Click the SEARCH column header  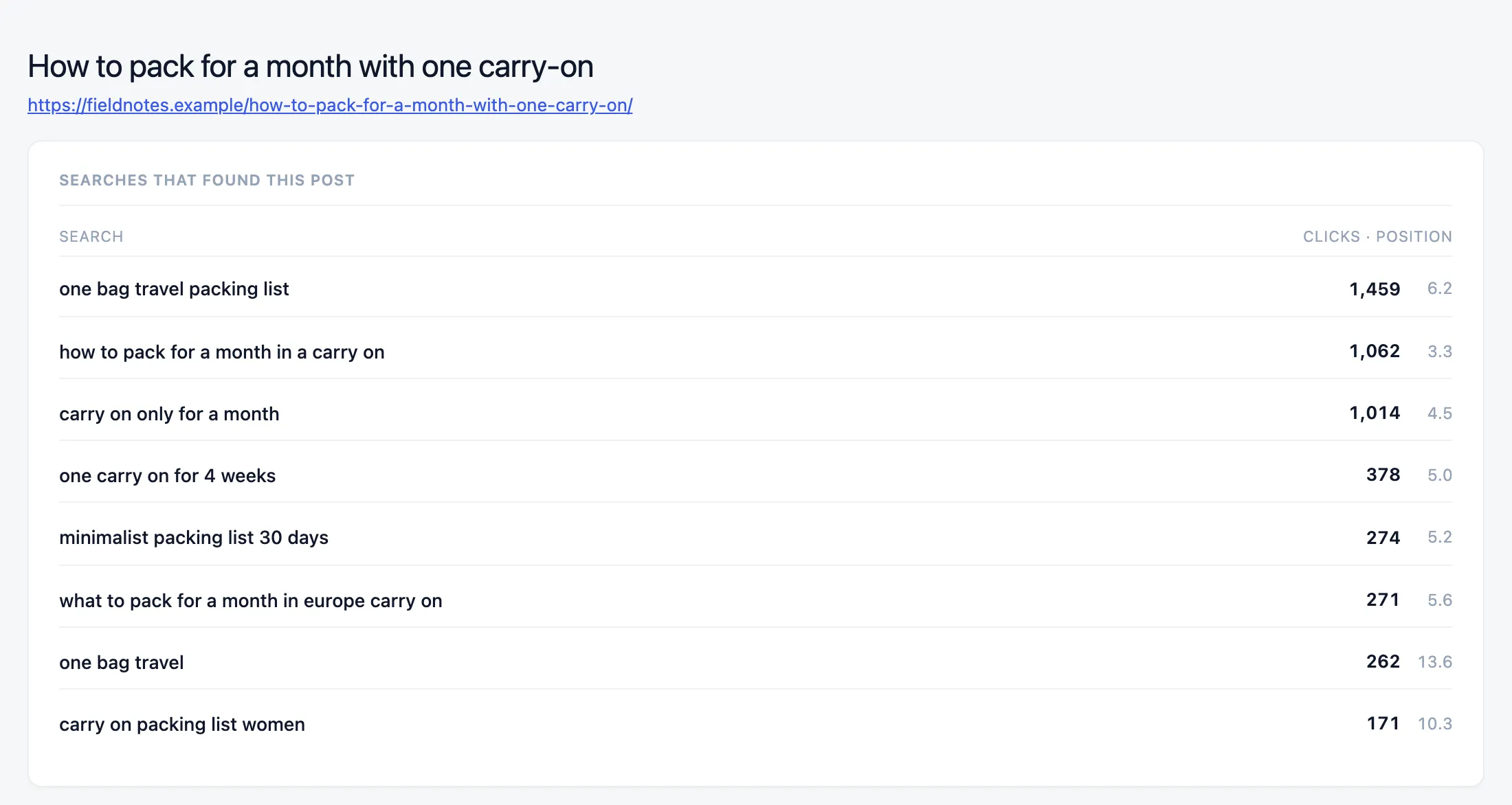[91, 236]
